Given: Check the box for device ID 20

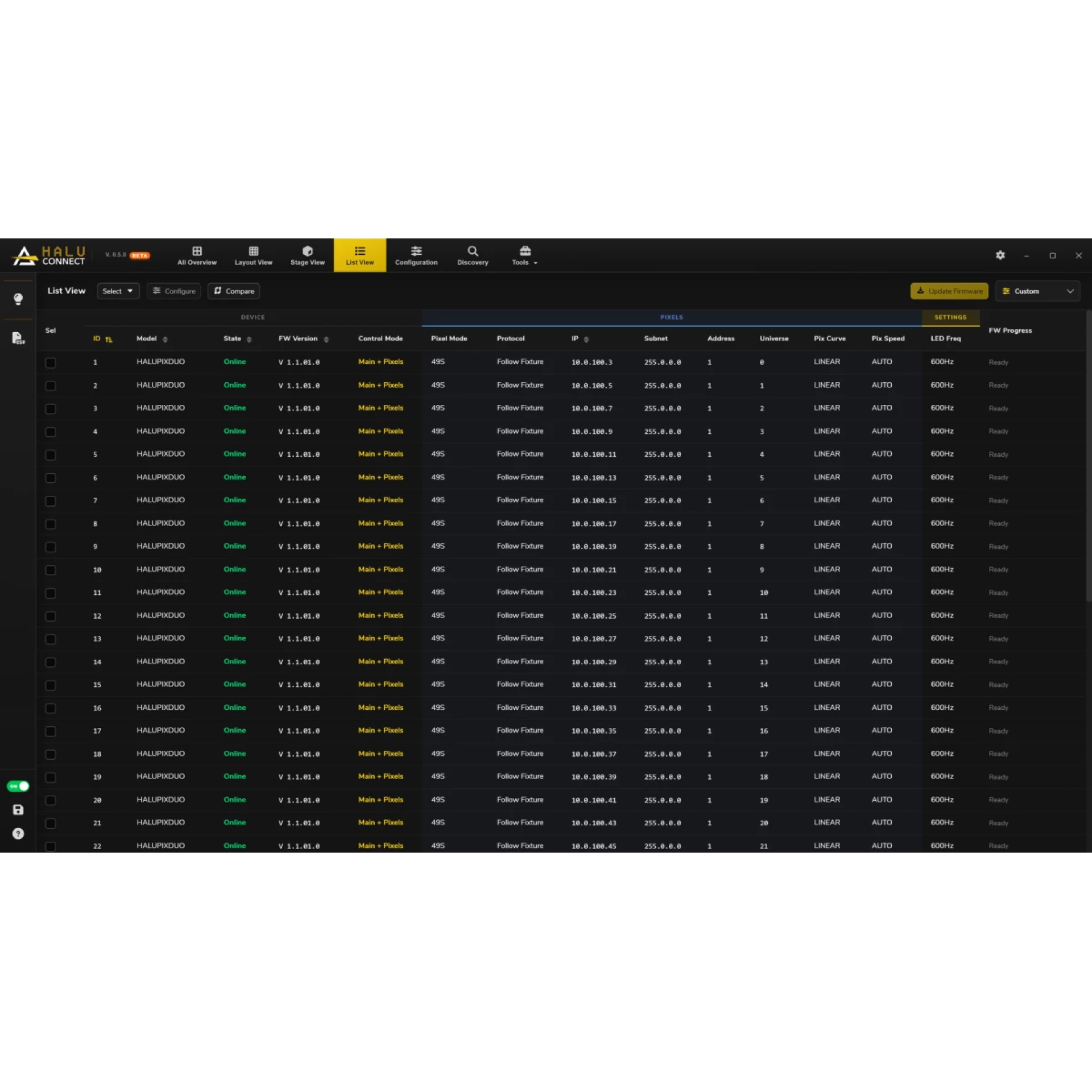Looking at the screenshot, I should coord(51,800).
